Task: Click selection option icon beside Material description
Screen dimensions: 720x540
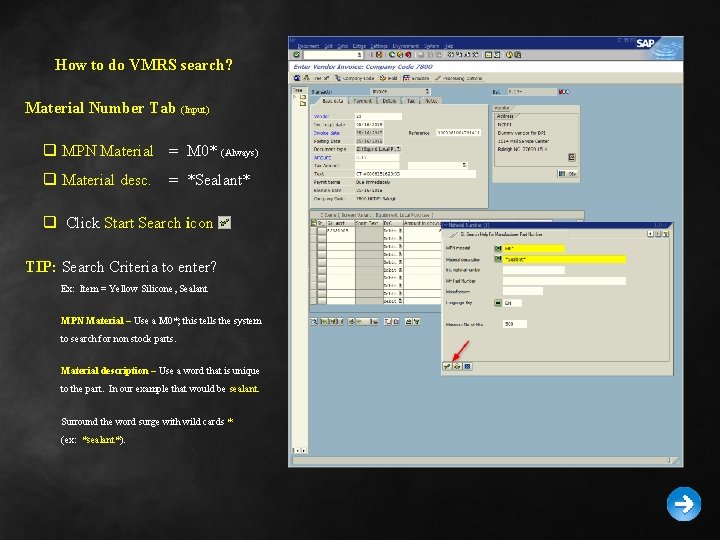Action: pyautogui.click(x=498, y=259)
